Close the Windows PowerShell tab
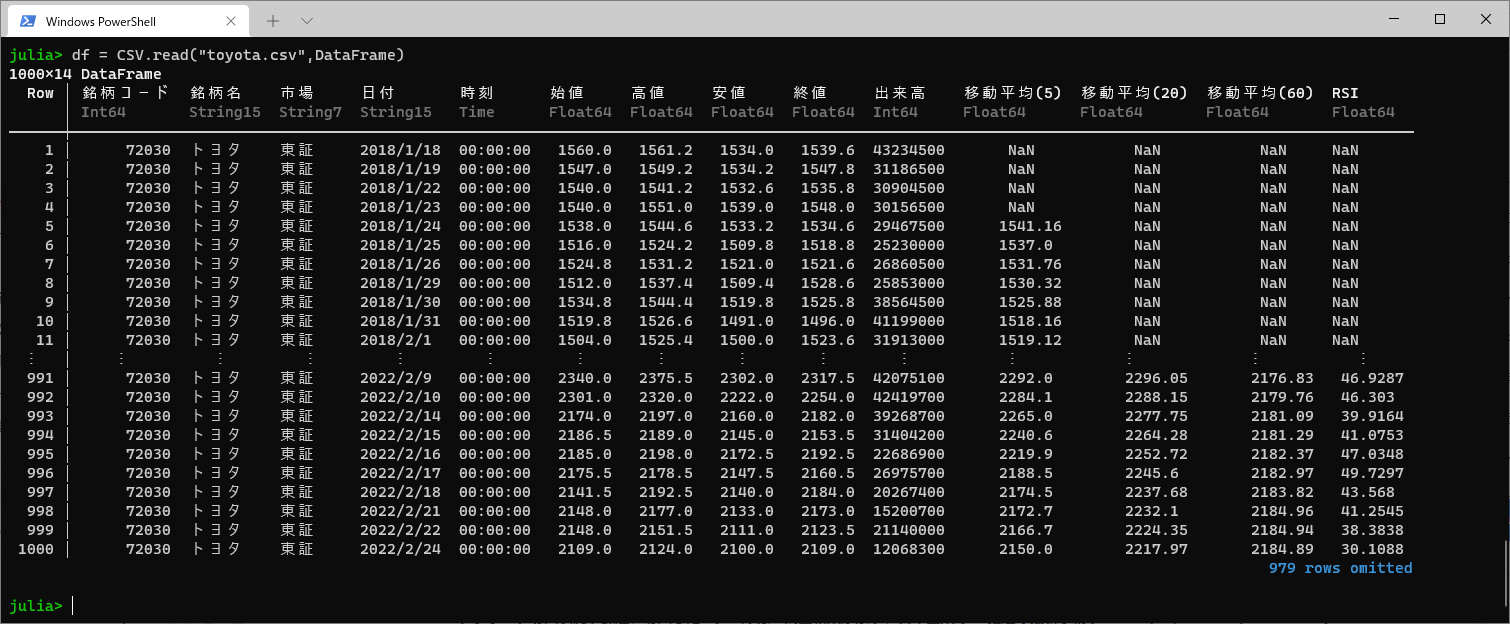Image resolution: width=1510 pixels, height=624 pixels. point(232,21)
